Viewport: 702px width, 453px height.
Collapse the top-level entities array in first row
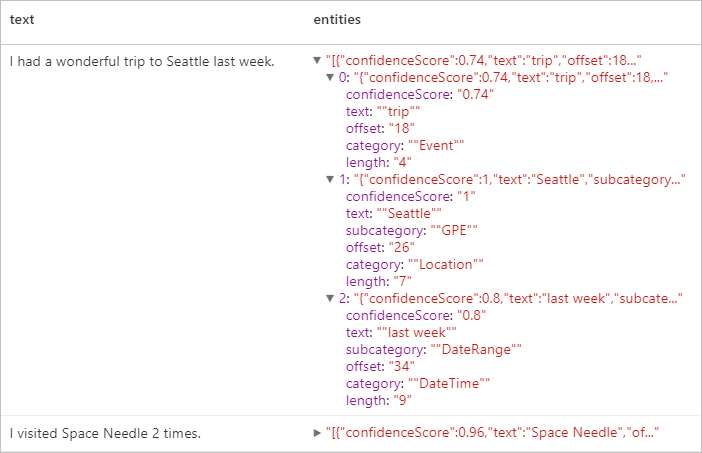pyautogui.click(x=318, y=62)
